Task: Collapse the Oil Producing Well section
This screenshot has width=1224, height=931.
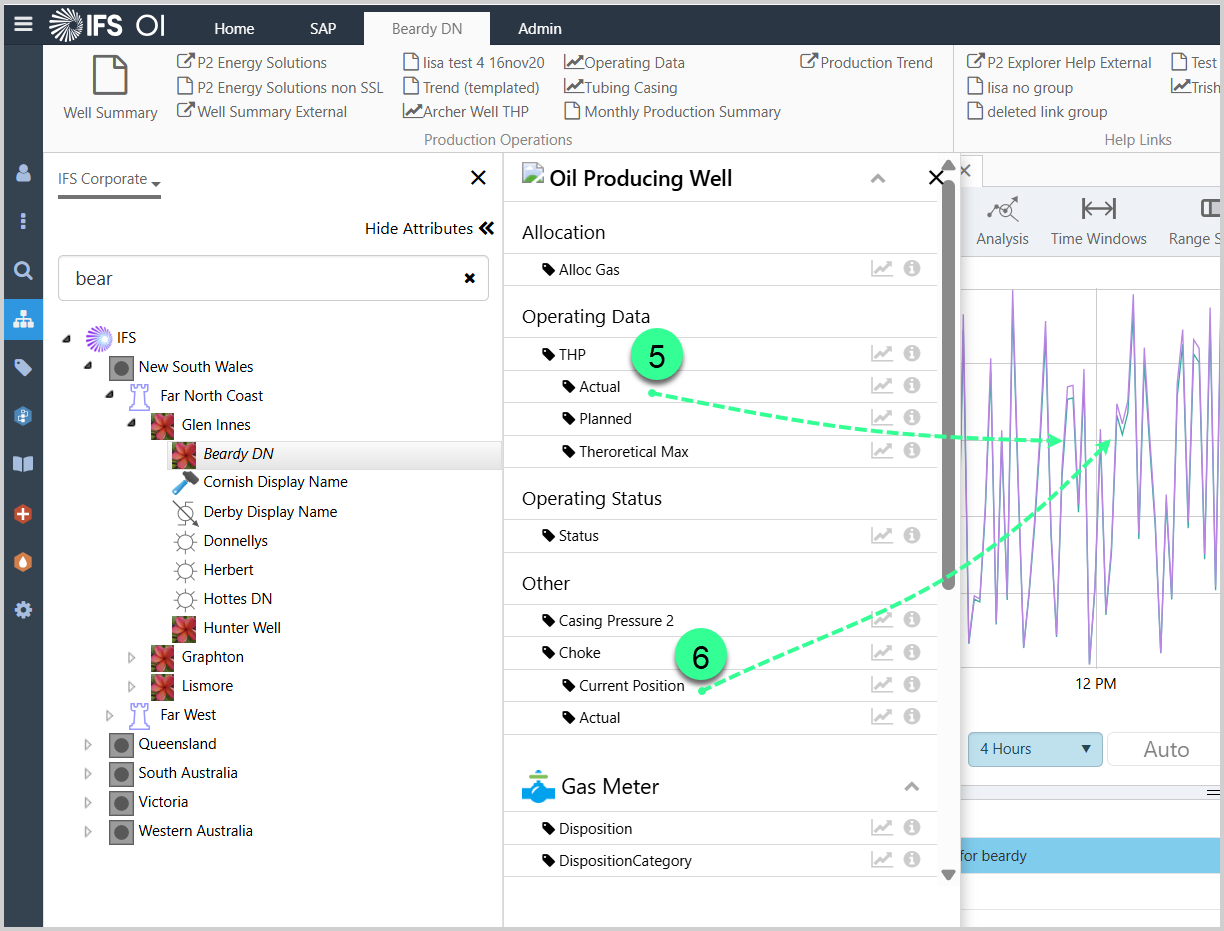Action: point(878,179)
